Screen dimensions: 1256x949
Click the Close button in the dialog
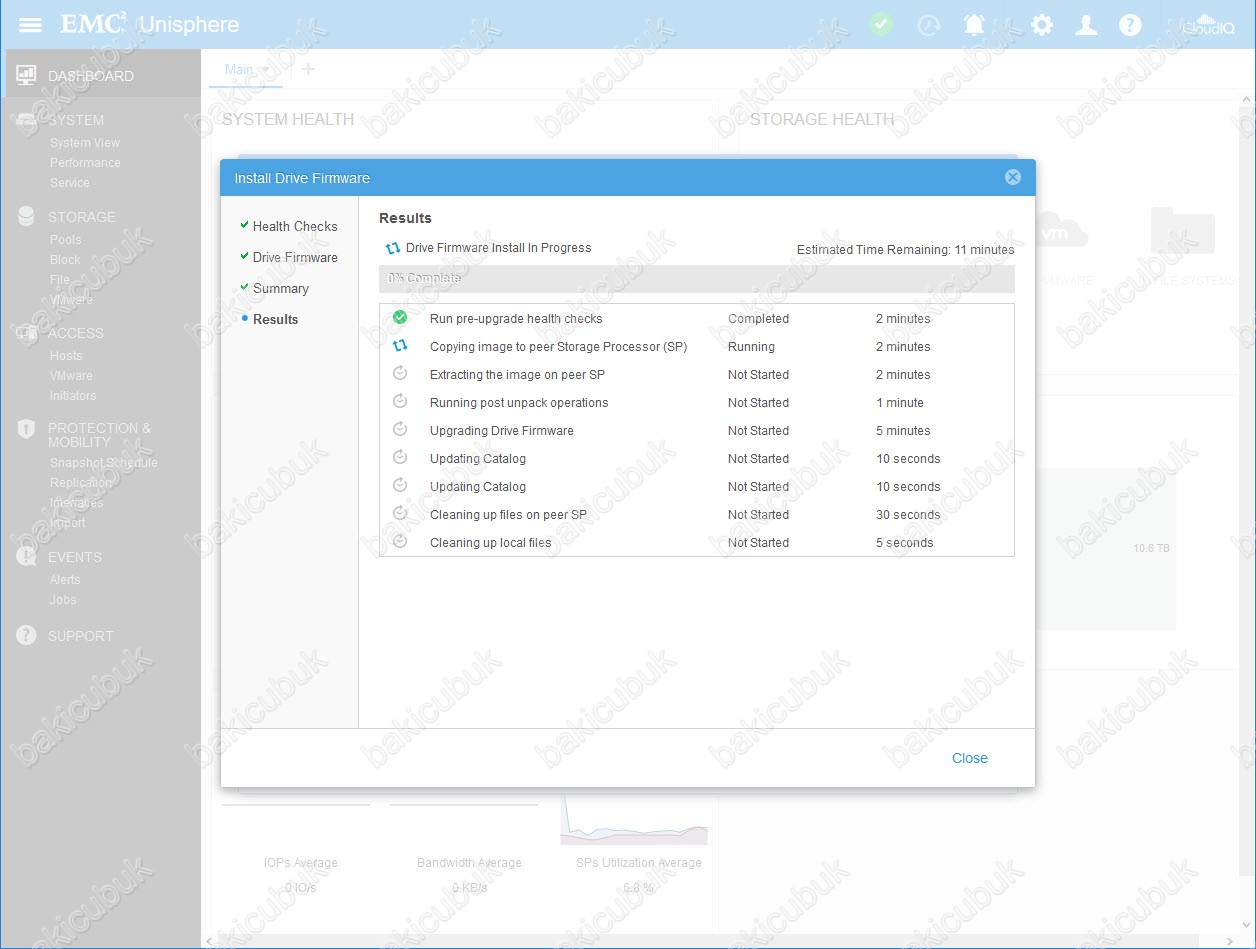click(969, 758)
